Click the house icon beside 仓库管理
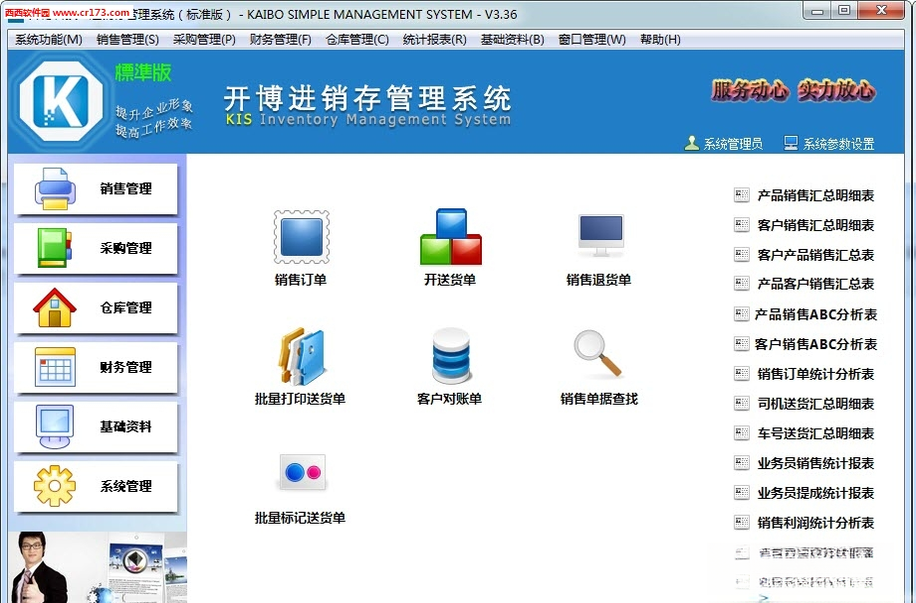Viewport: 916px width, 603px height. click(54, 307)
